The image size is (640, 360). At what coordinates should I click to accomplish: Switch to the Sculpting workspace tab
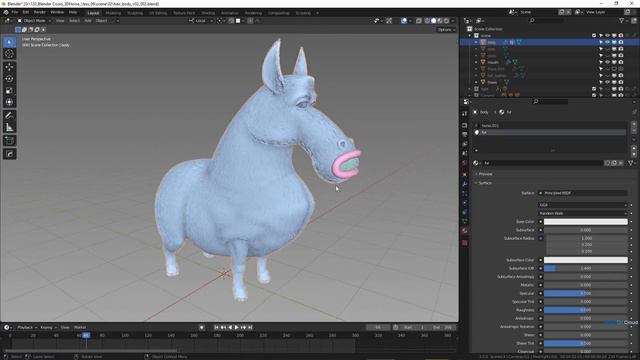click(x=135, y=13)
